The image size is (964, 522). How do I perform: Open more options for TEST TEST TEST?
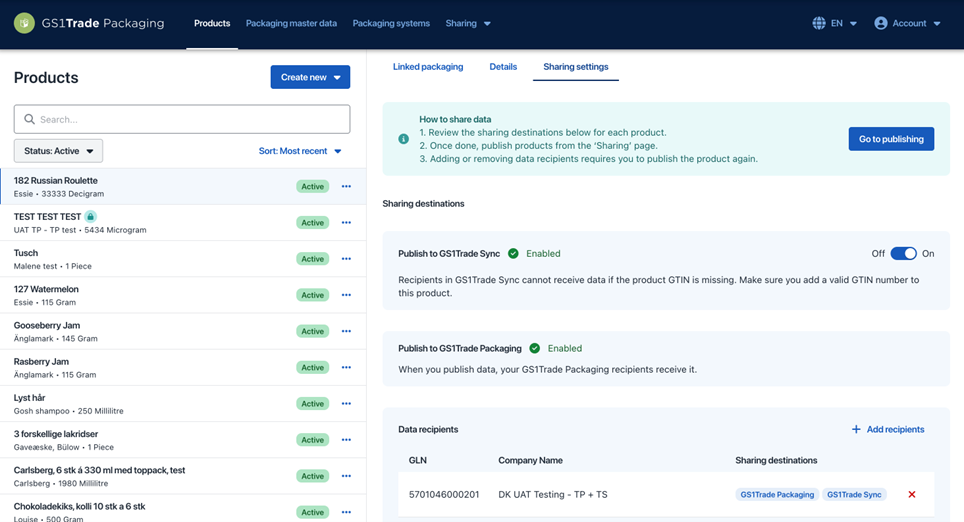click(346, 223)
